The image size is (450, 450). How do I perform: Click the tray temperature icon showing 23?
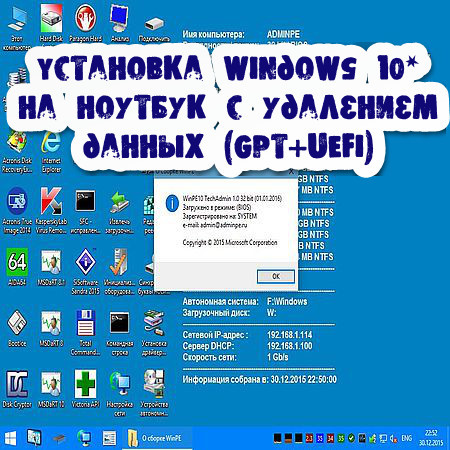pos(309,438)
